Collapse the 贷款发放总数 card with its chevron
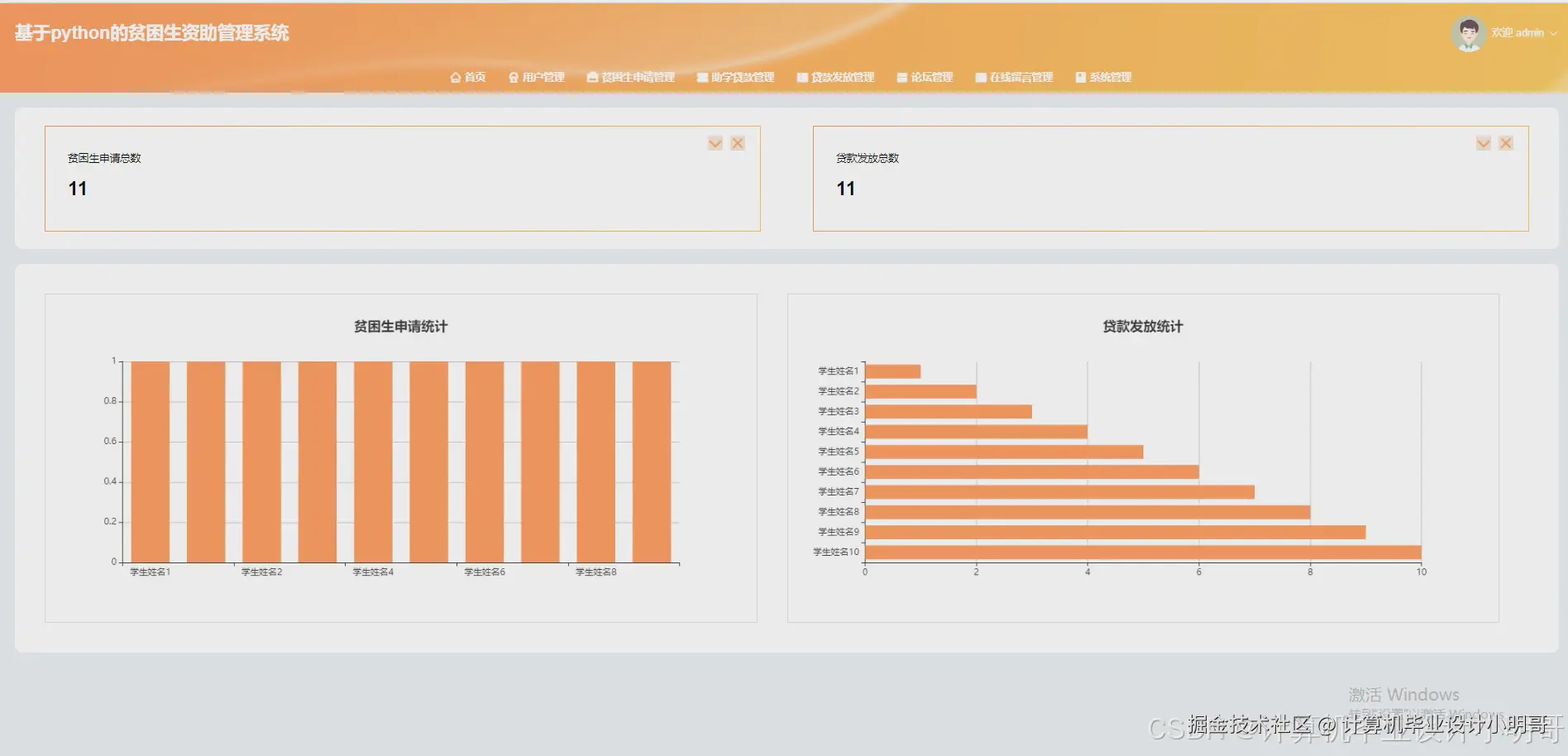The height and width of the screenshot is (756, 1568). (x=1484, y=143)
